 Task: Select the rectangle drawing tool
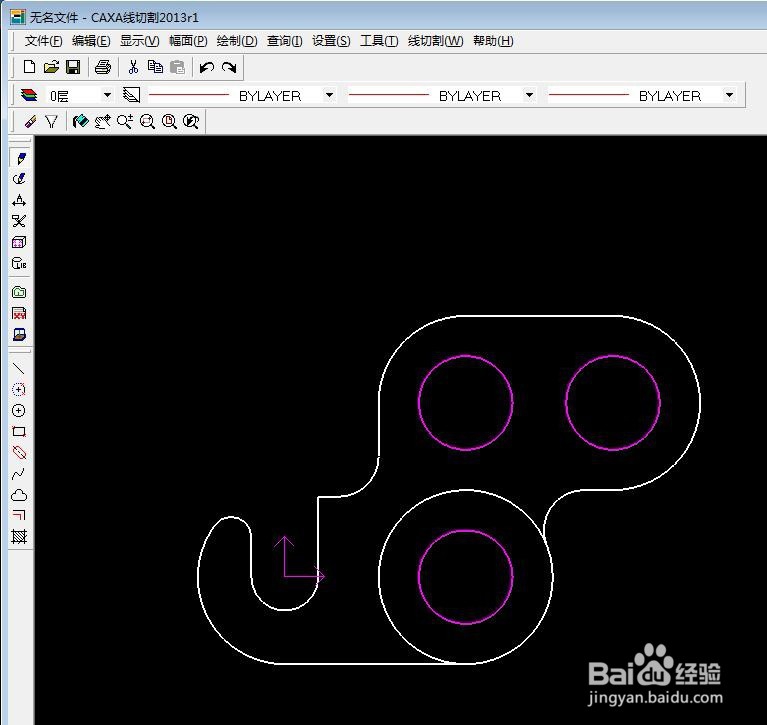coord(19,431)
